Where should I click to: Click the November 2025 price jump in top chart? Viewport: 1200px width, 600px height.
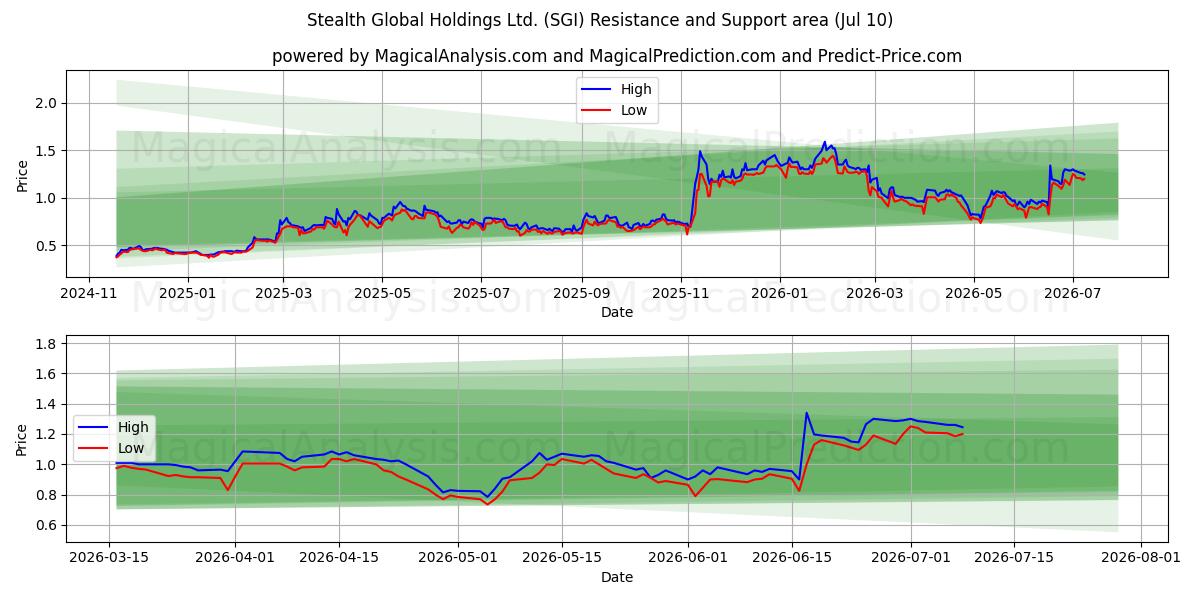699,153
